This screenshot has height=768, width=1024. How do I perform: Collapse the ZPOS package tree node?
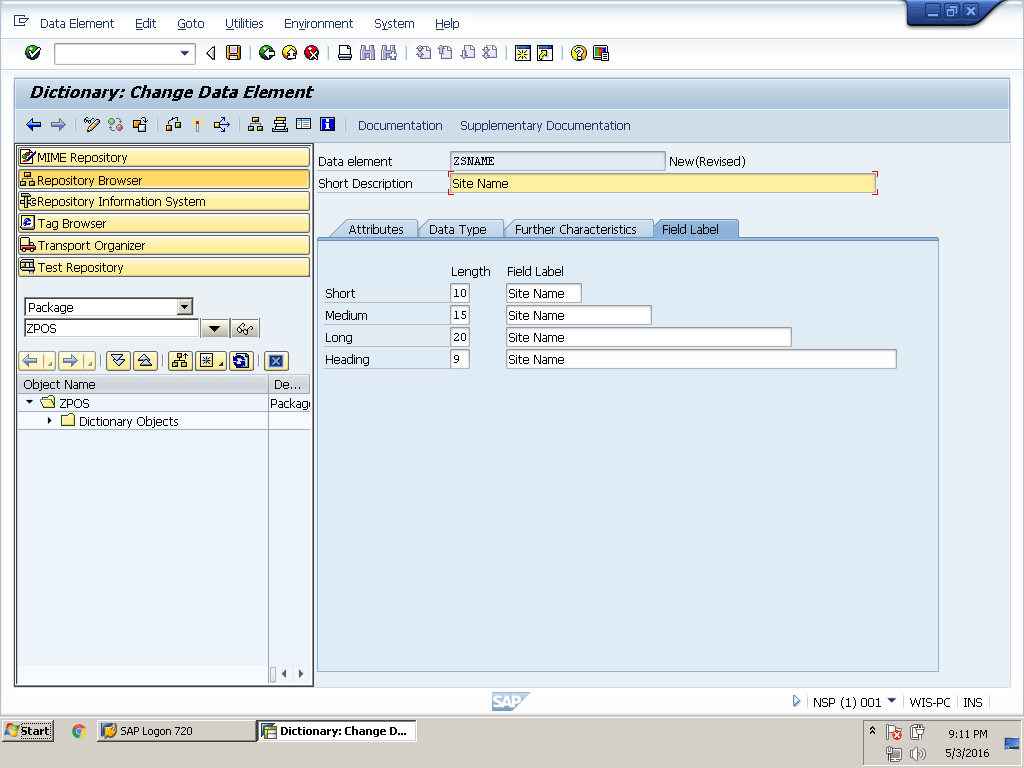pos(30,403)
